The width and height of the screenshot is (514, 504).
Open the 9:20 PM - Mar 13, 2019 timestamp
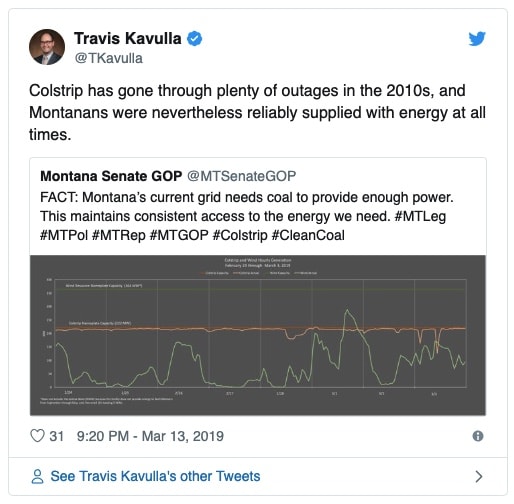pos(150,436)
